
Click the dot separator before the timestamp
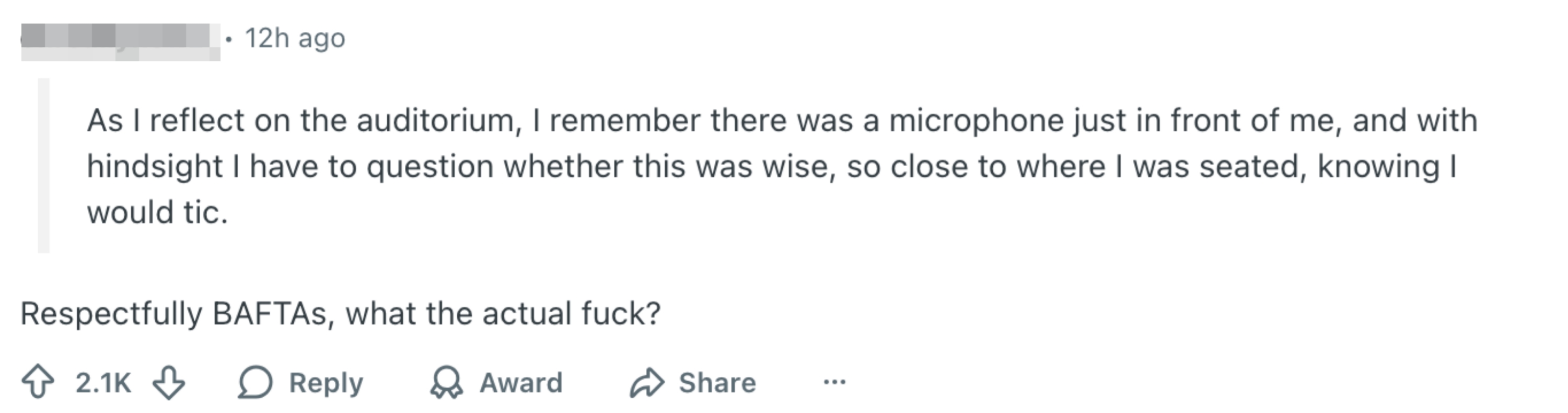click(229, 39)
